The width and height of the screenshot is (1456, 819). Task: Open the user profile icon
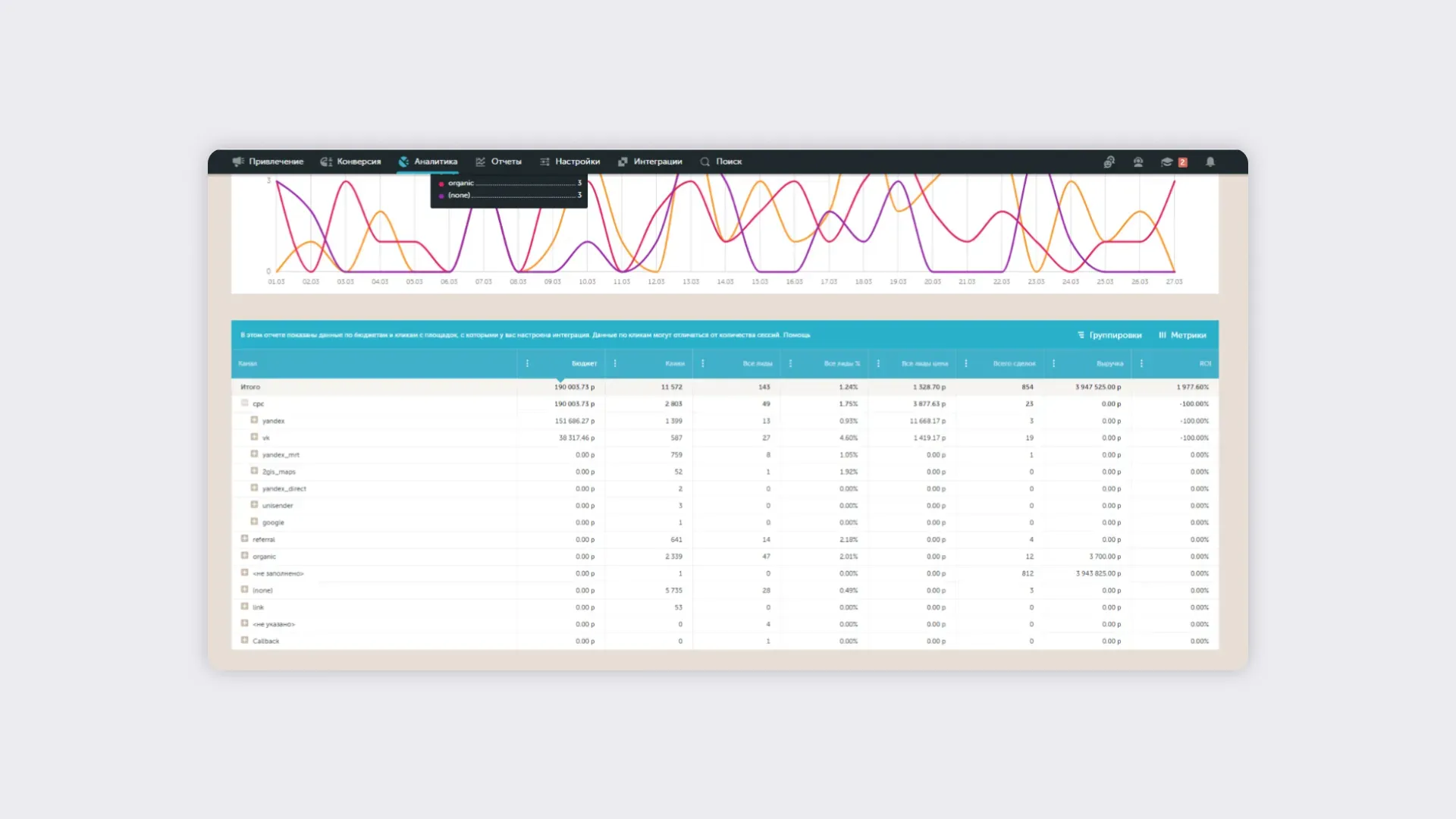coord(1138,162)
